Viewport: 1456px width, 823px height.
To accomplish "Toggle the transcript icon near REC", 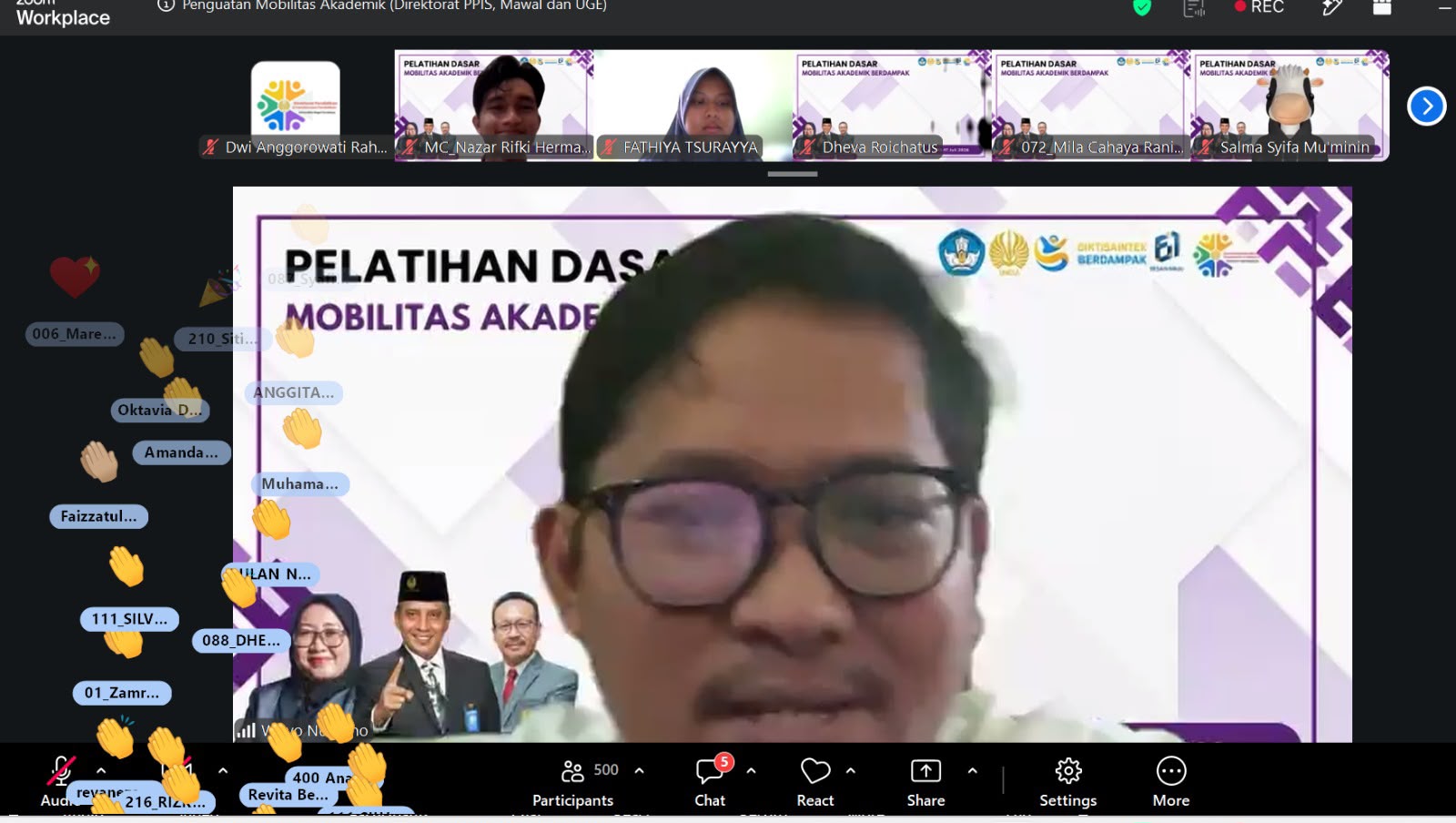I will tap(1193, 7).
